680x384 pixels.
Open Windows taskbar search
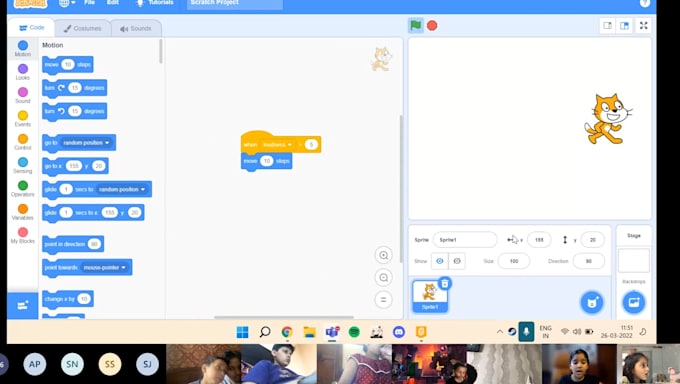tap(265, 332)
